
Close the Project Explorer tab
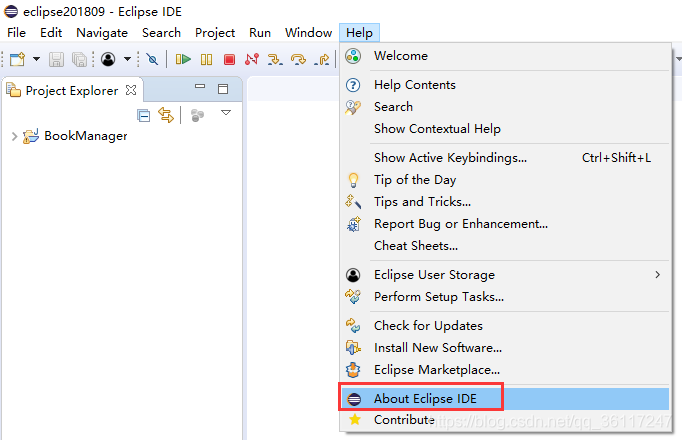130,90
